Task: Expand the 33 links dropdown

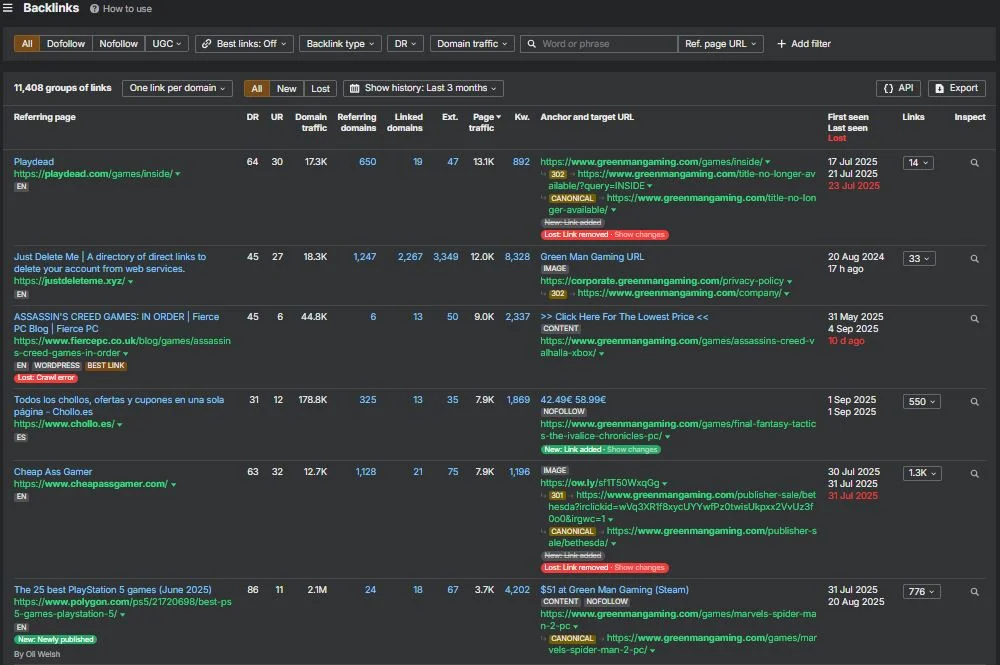Action: coord(919,259)
